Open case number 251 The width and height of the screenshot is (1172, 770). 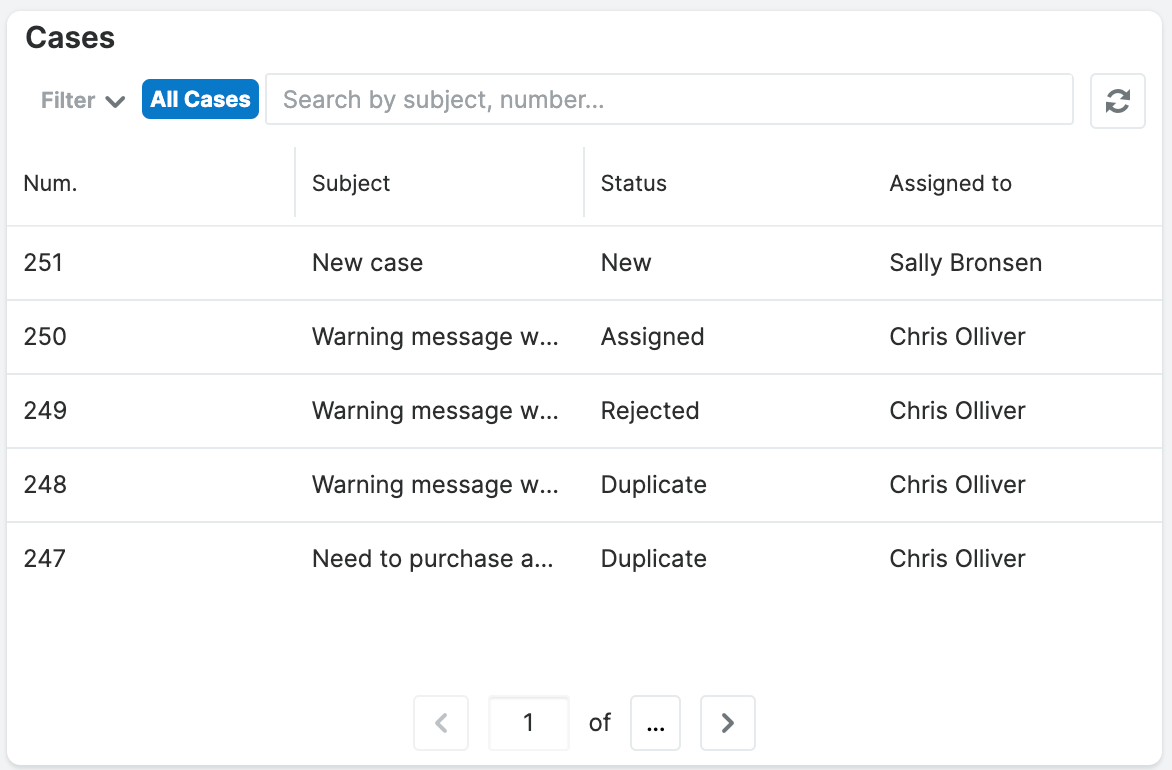coord(43,263)
